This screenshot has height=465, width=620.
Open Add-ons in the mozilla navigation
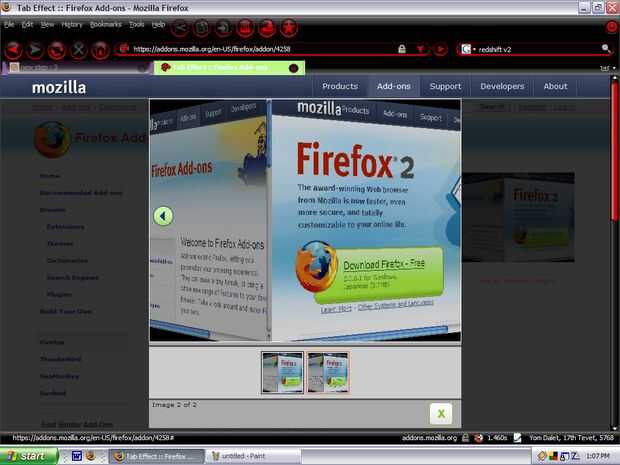coord(393,86)
